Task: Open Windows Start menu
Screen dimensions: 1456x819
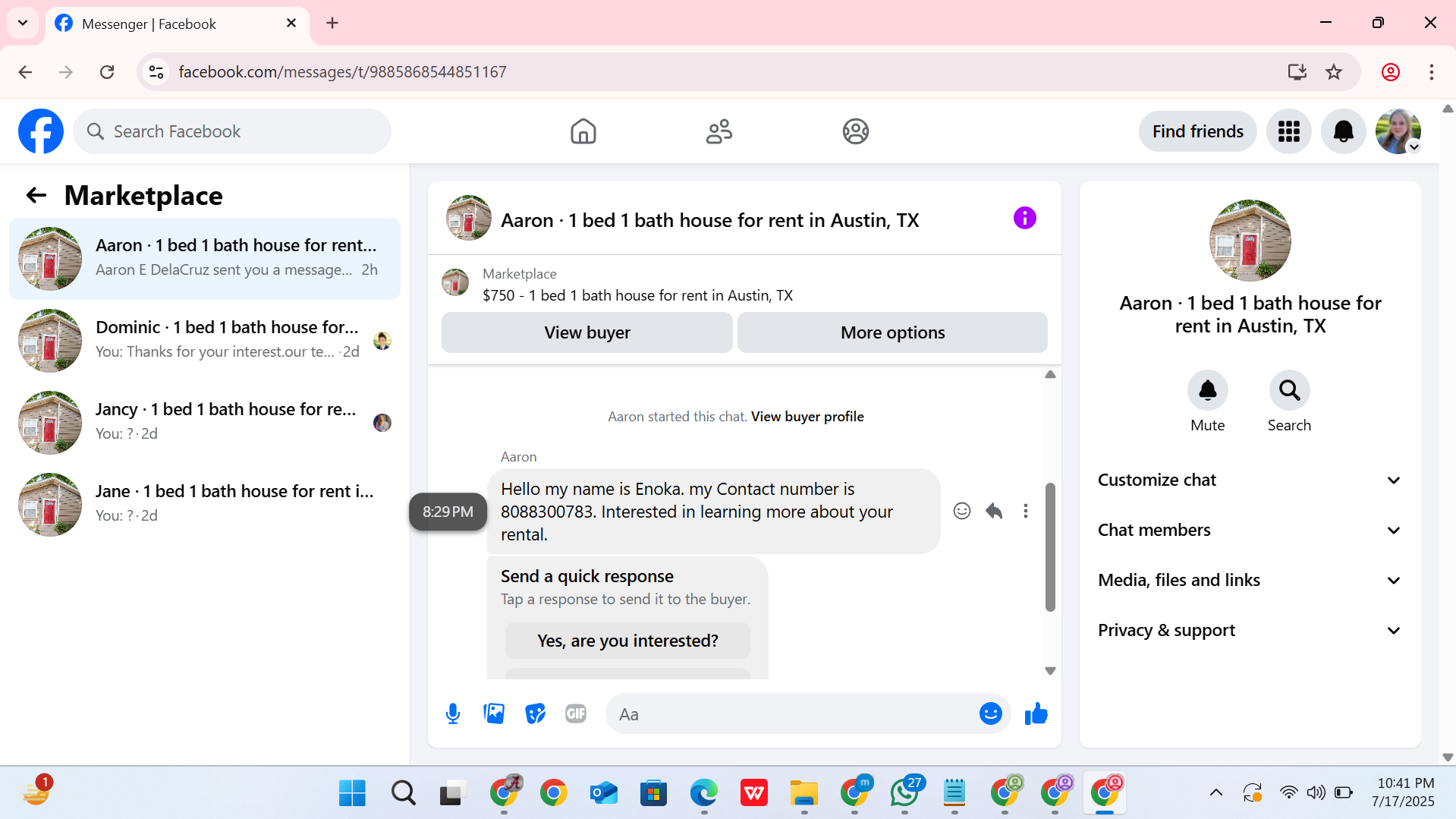Action: point(352,793)
